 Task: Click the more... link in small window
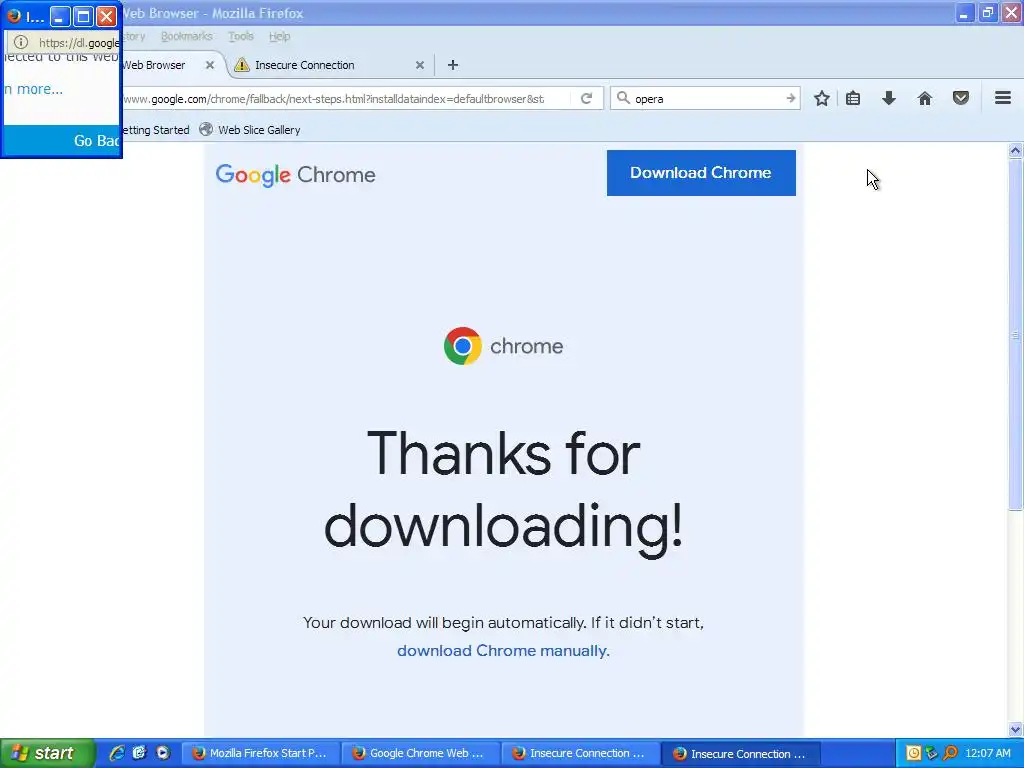(x=35, y=89)
